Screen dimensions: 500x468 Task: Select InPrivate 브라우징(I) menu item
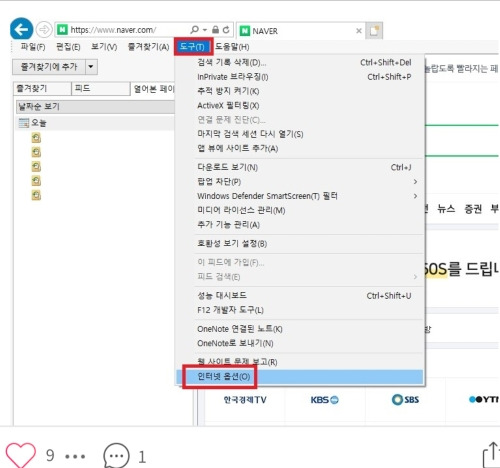pyautogui.click(x=300, y=77)
